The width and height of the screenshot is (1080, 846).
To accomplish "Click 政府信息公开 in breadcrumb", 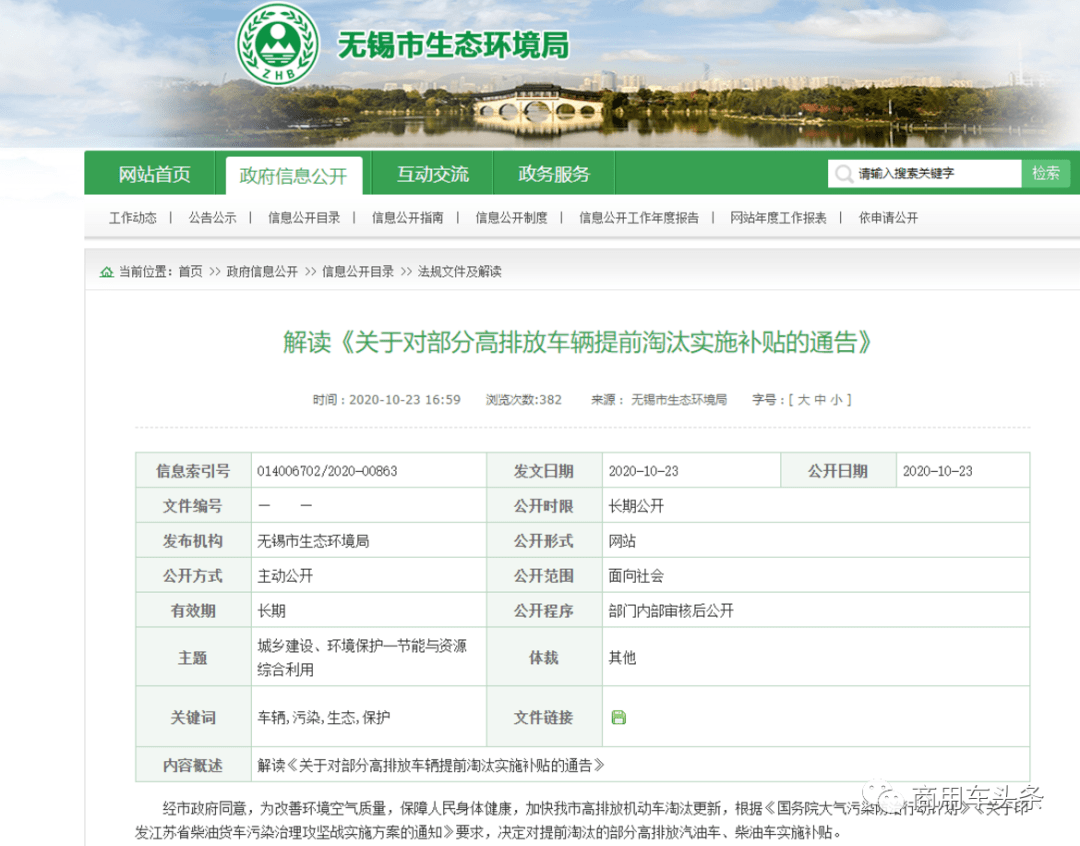I will click(262, 271).
